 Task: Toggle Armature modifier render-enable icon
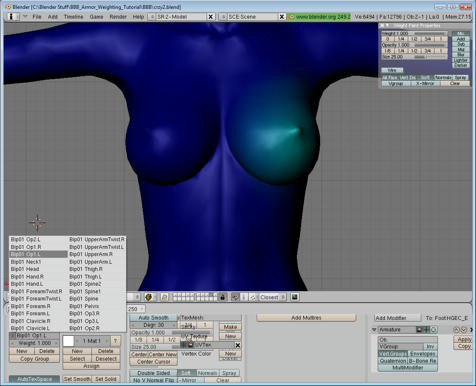coord(419,330)
